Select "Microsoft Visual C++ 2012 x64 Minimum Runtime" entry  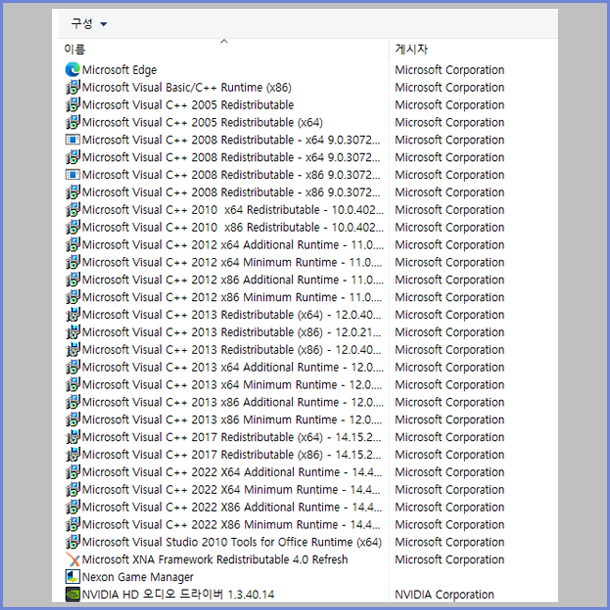coord(232,262)
